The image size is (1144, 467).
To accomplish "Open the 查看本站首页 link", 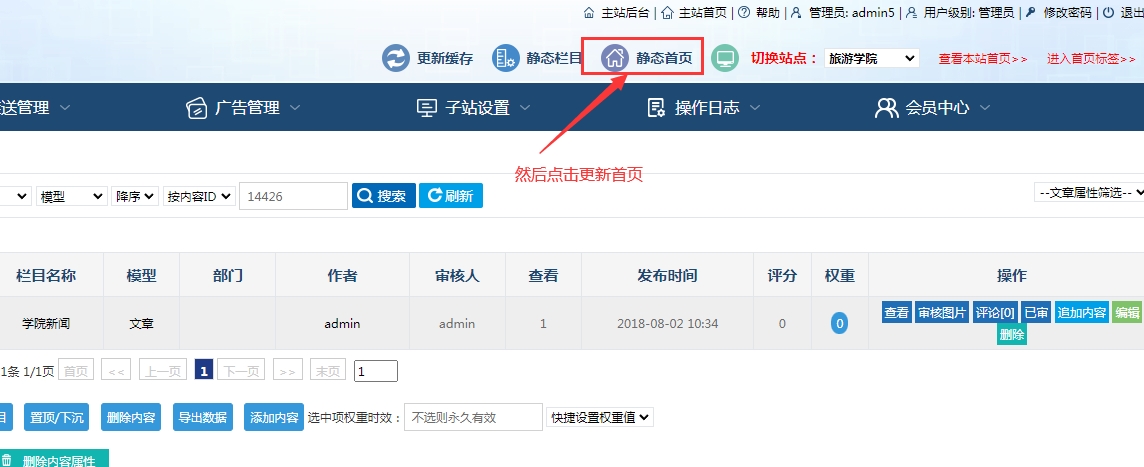I will click(x=982, y=59).
